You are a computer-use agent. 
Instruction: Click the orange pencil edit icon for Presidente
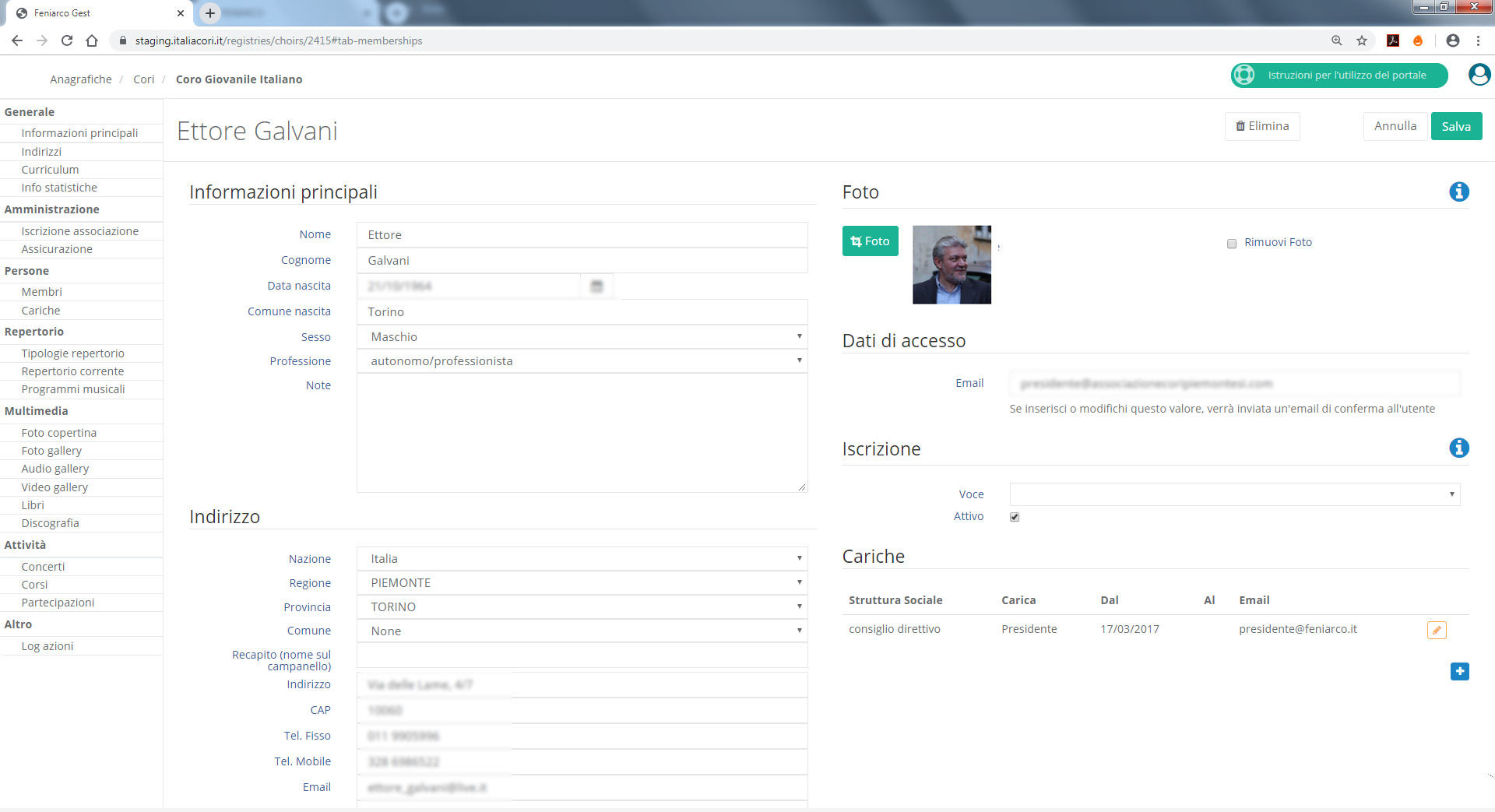coord(1437,630)
